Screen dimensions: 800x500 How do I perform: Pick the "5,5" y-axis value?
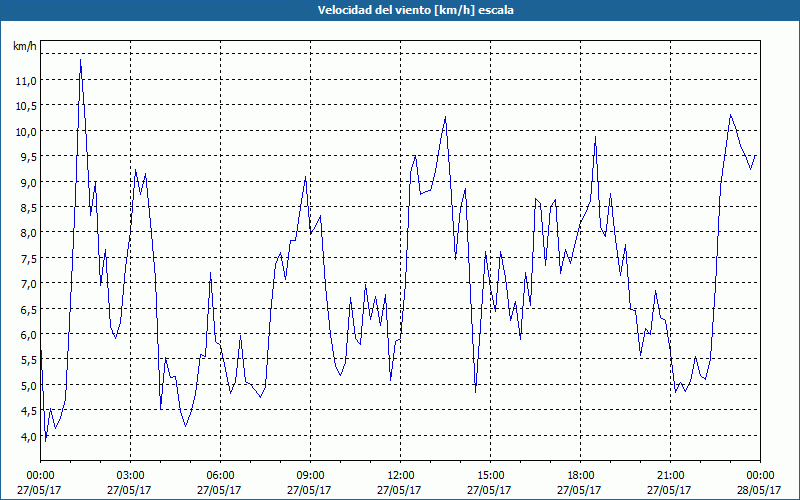click(29, 360)
